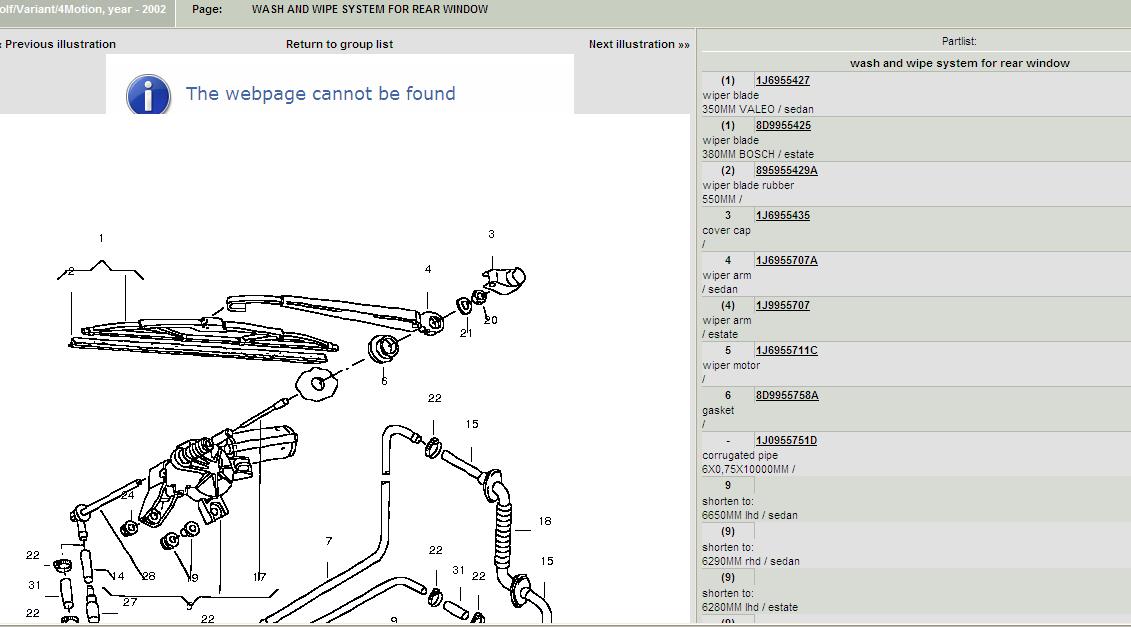Image resolution: width=1131 pixels, height=627 pixels.
Task: Open the Return to group list link
Action: [339, 44]
